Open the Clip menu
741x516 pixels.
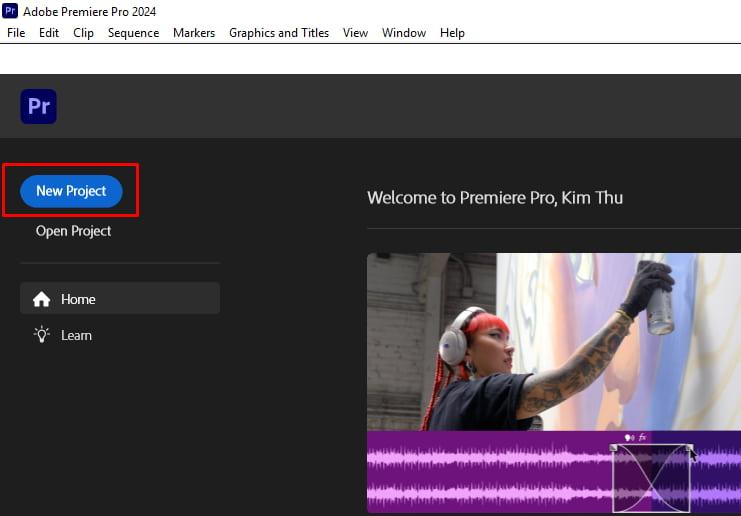tap(83, 33)
